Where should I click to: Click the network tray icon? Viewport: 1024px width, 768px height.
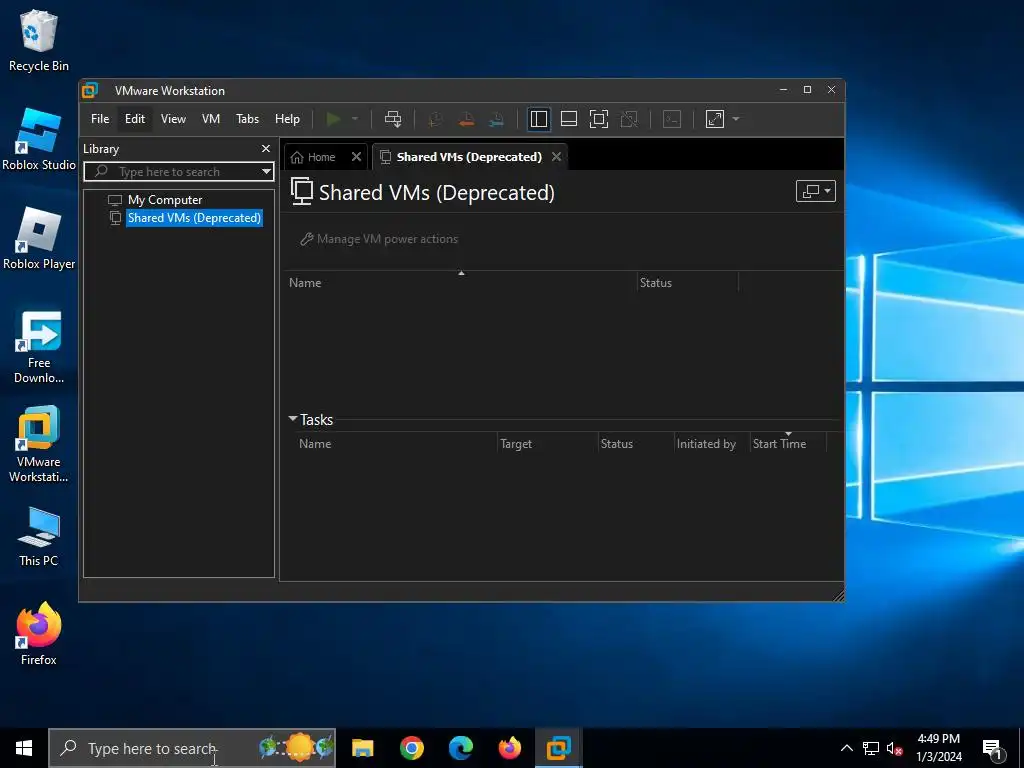871,748
